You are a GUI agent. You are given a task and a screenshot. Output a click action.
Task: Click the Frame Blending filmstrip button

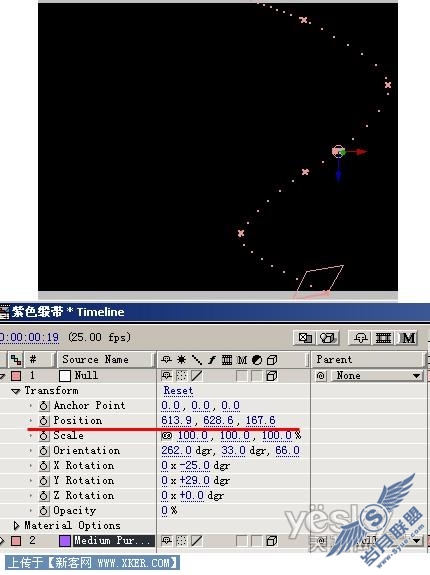383,338
